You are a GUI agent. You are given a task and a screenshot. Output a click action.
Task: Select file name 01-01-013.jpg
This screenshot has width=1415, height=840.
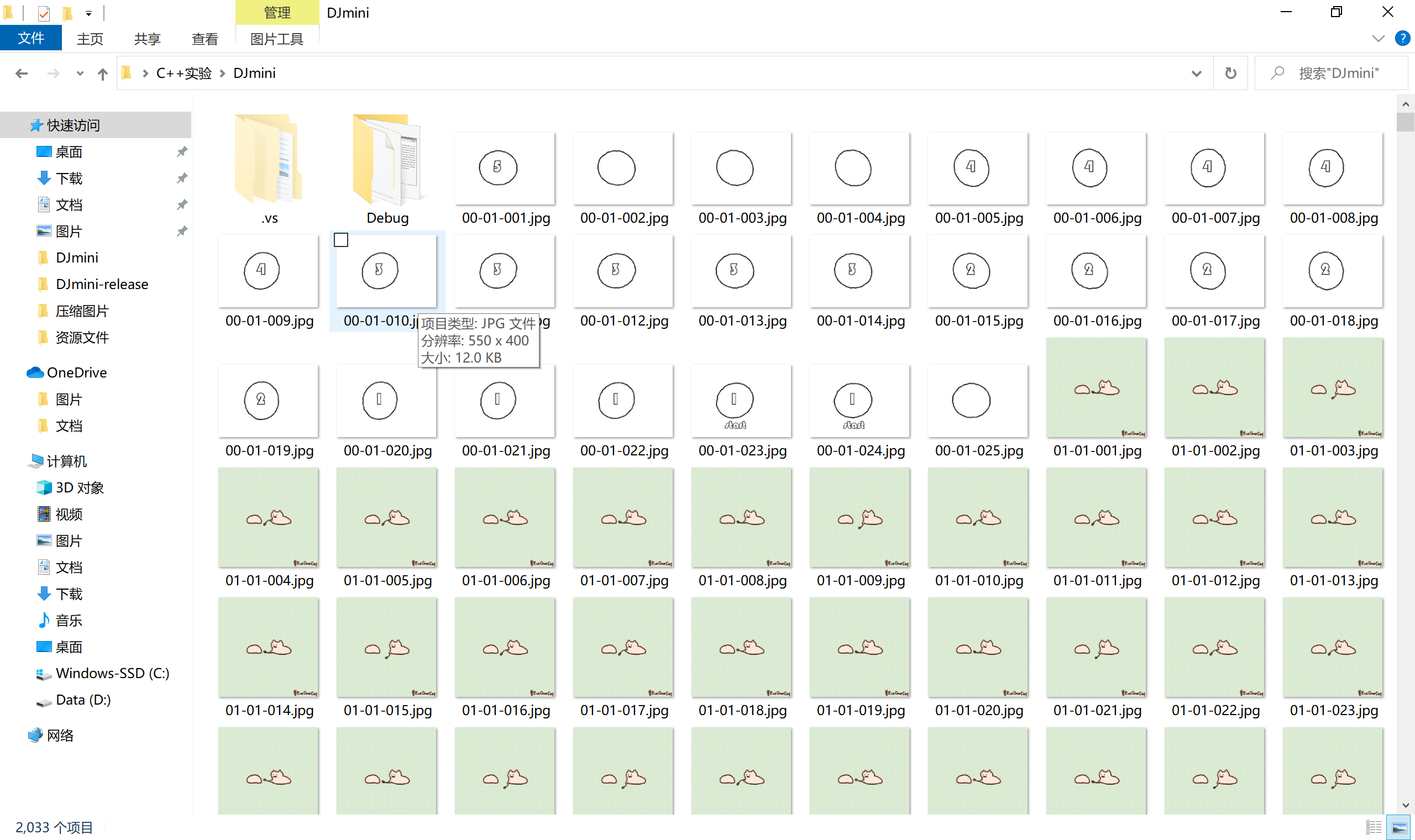[x=1334, y=580]
